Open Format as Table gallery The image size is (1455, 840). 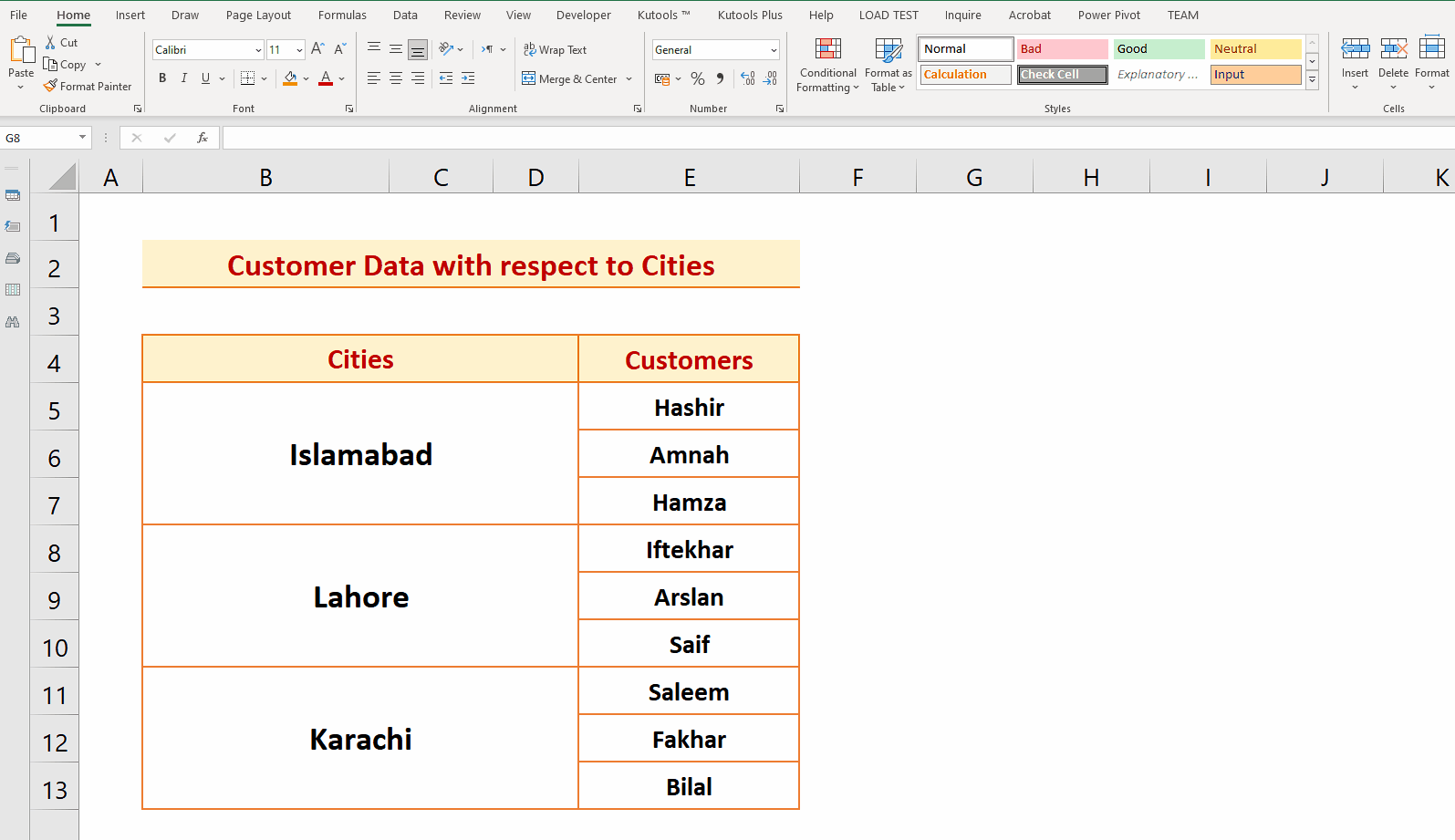click(x=888, y=65)
